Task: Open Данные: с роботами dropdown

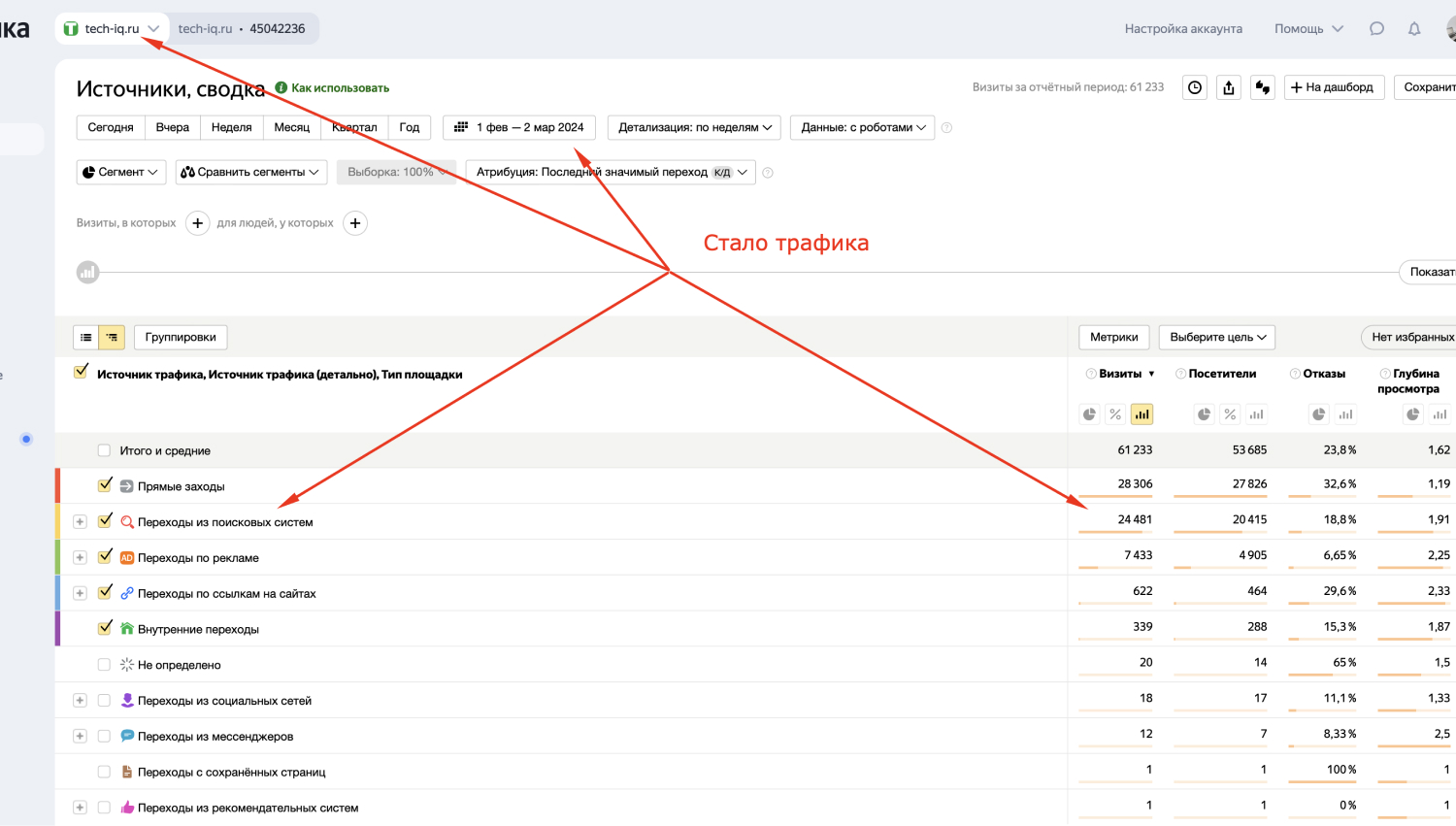Action: 863,127
